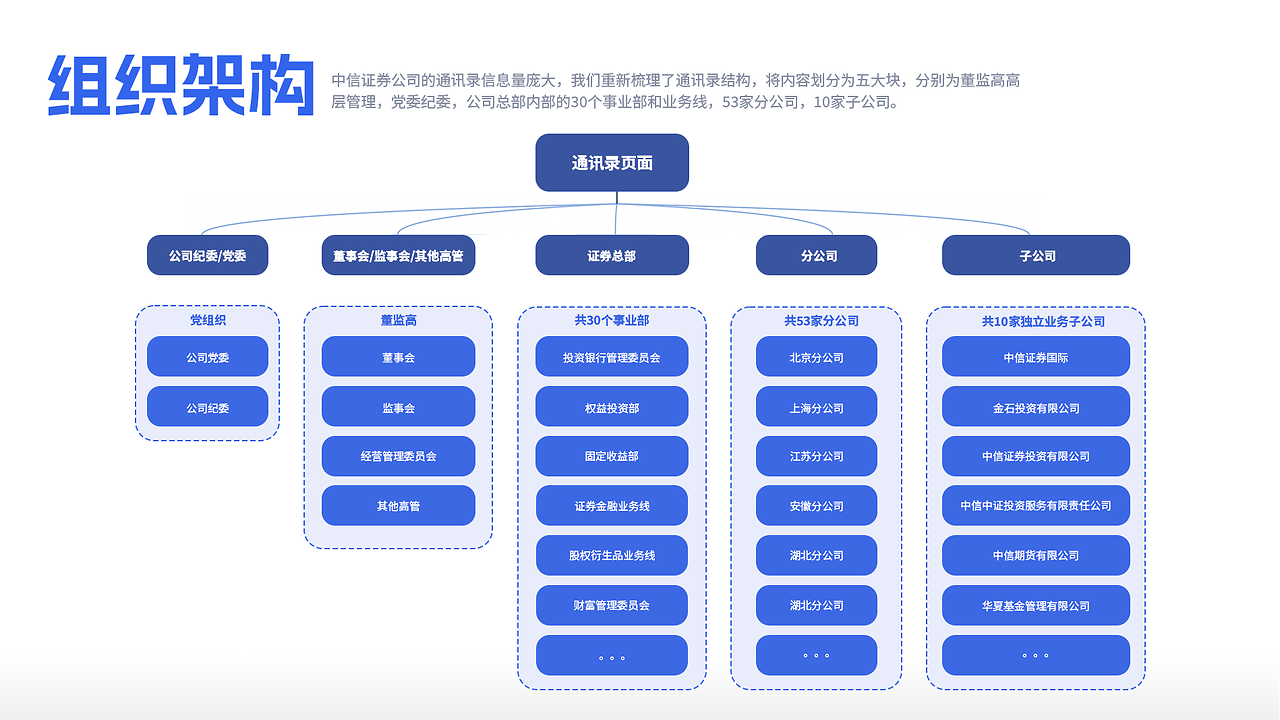The width and height of the screenshot is (1280, 720).
Task: Select the 子公司 category node
Action: [1036, 255]
